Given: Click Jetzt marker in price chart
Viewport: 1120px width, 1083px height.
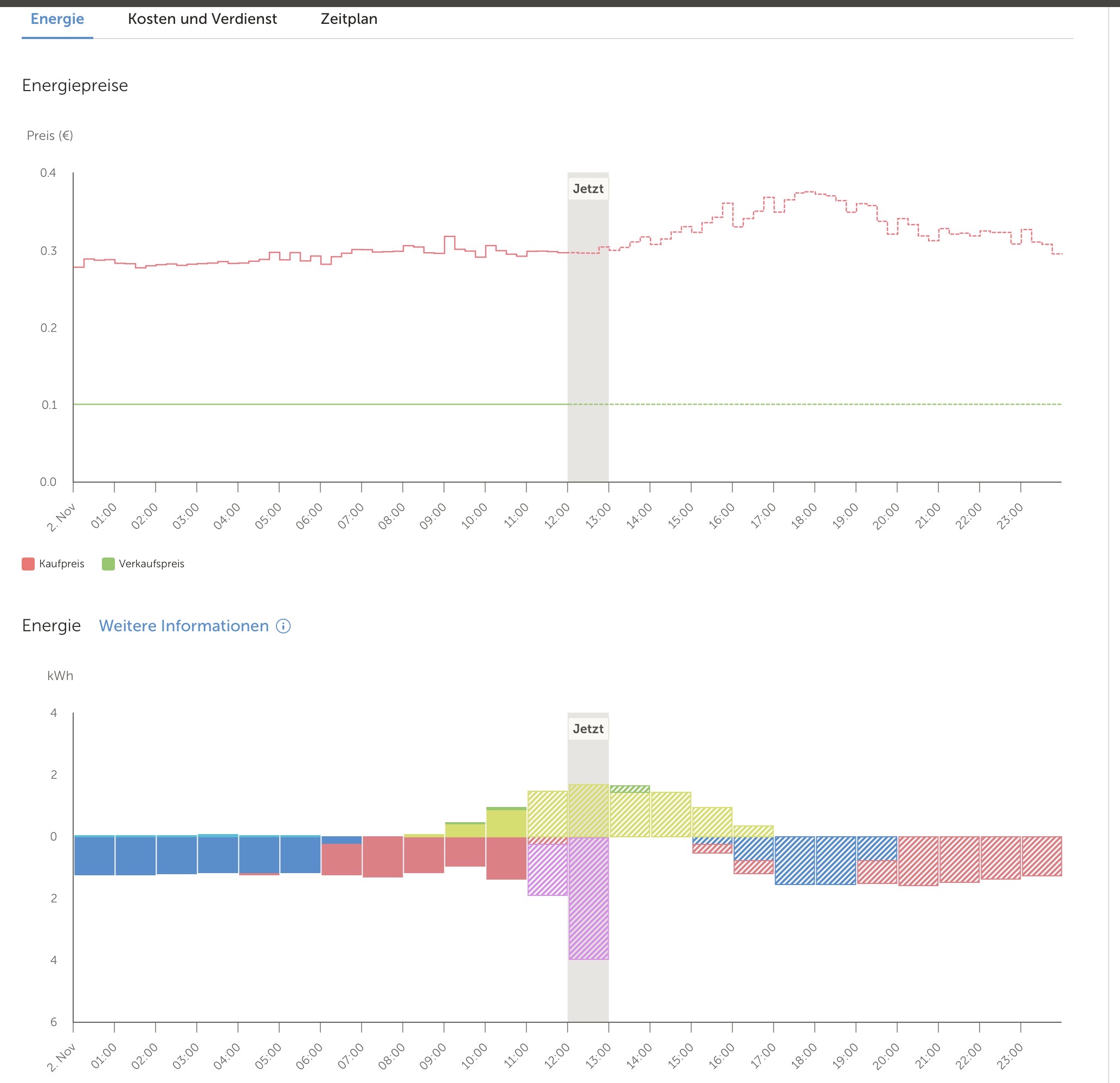Looking at the screenshot, I should [588, 189].
